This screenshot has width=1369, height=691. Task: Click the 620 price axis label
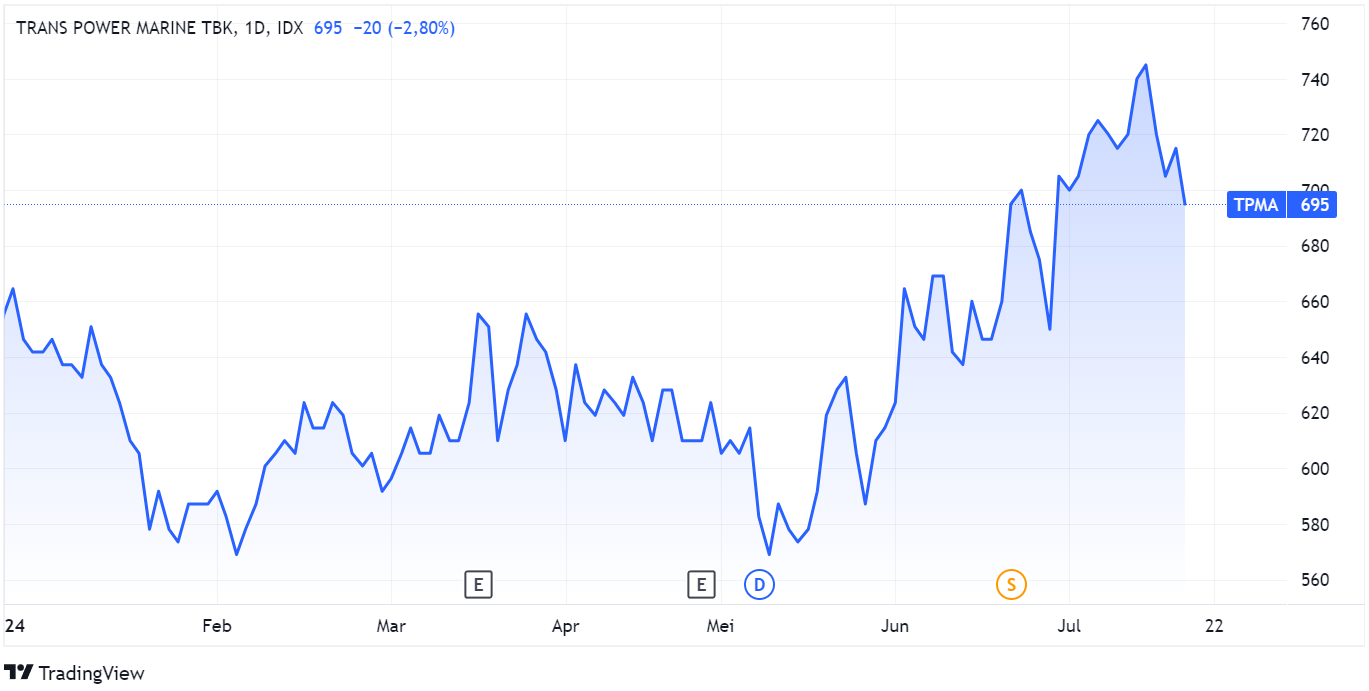(x=1314, y=413)
